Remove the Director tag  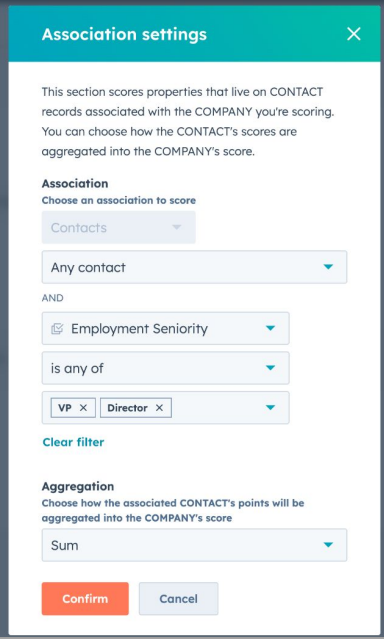point(159,408)
